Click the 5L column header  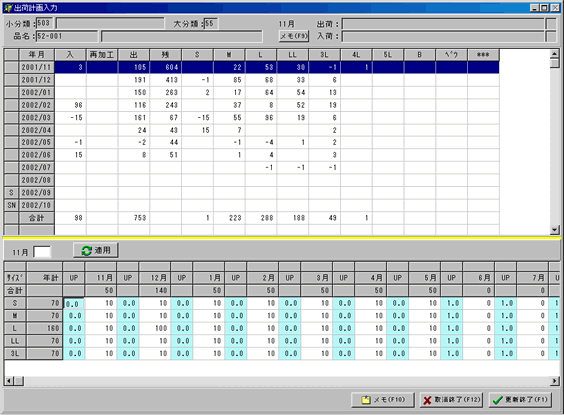tap(387, 55)
